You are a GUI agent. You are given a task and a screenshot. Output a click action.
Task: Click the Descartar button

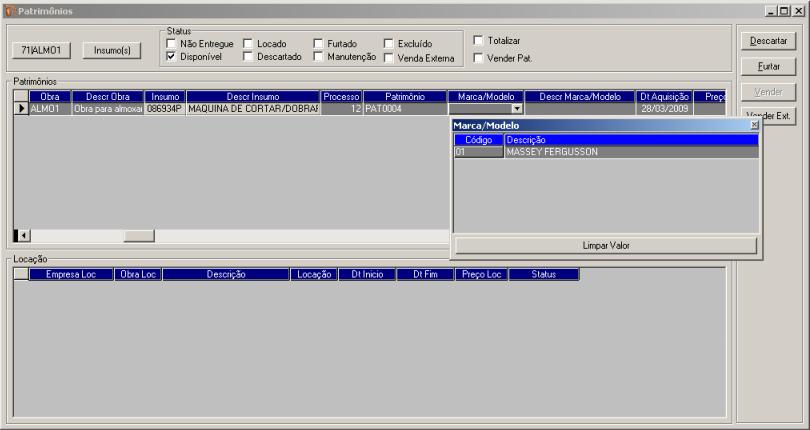coord(767,41)
